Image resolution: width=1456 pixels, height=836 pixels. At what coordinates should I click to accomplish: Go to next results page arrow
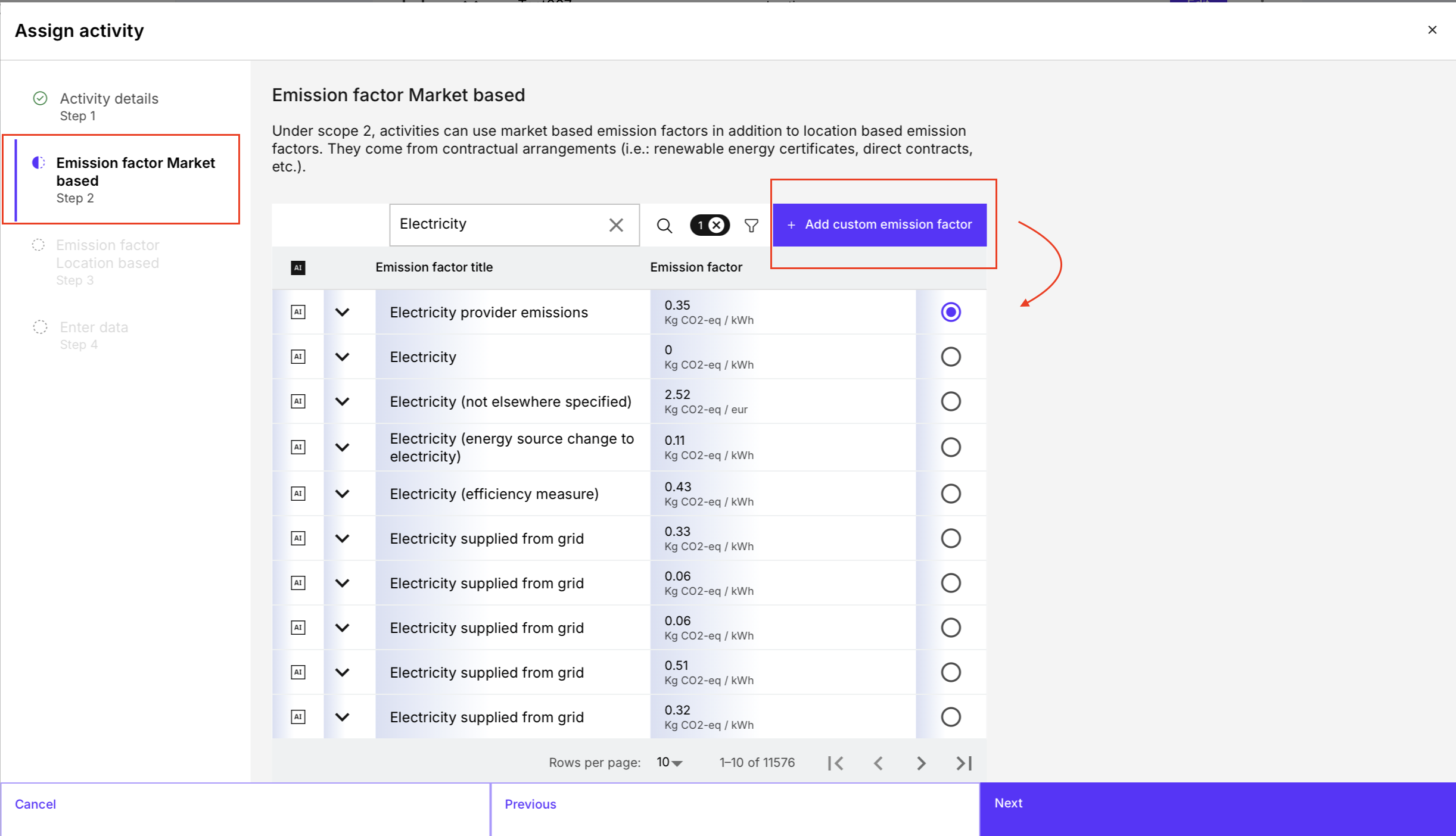coord(921,763)
